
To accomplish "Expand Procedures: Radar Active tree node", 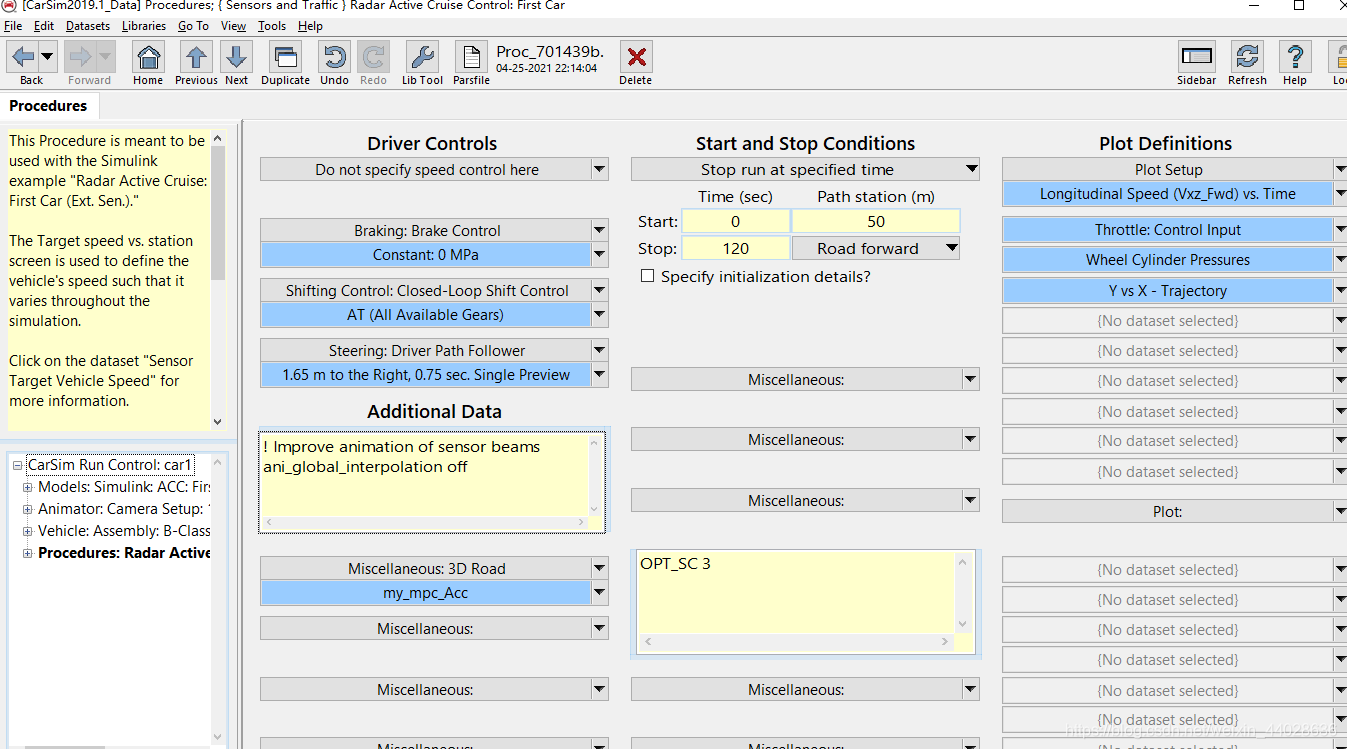I will click(27, 553).
